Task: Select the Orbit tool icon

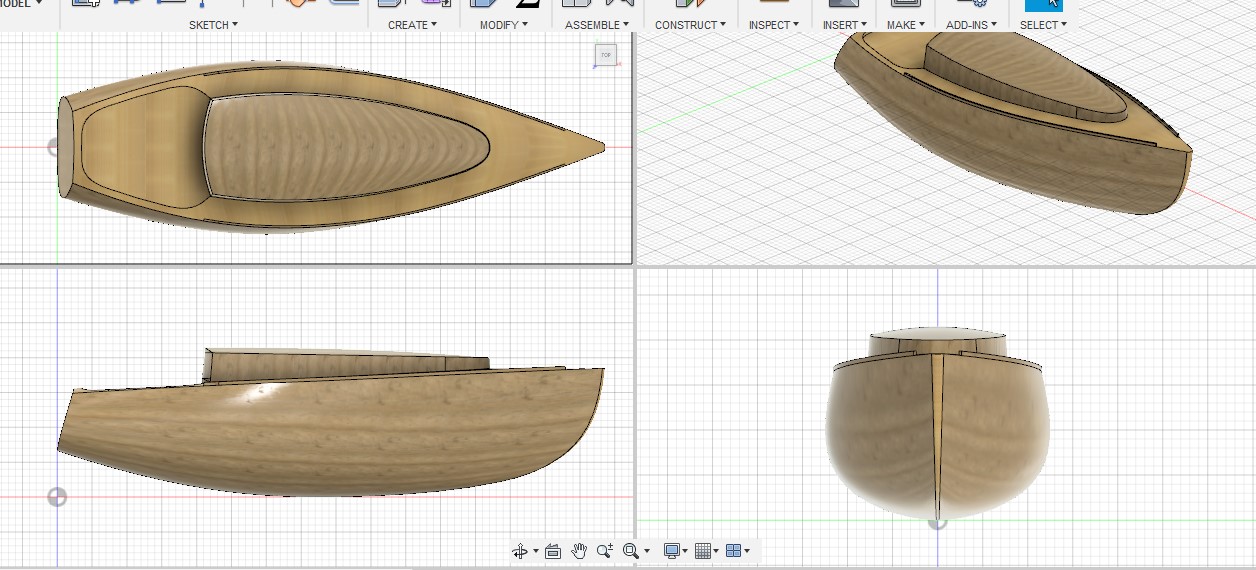Action: tap(519, 551)
